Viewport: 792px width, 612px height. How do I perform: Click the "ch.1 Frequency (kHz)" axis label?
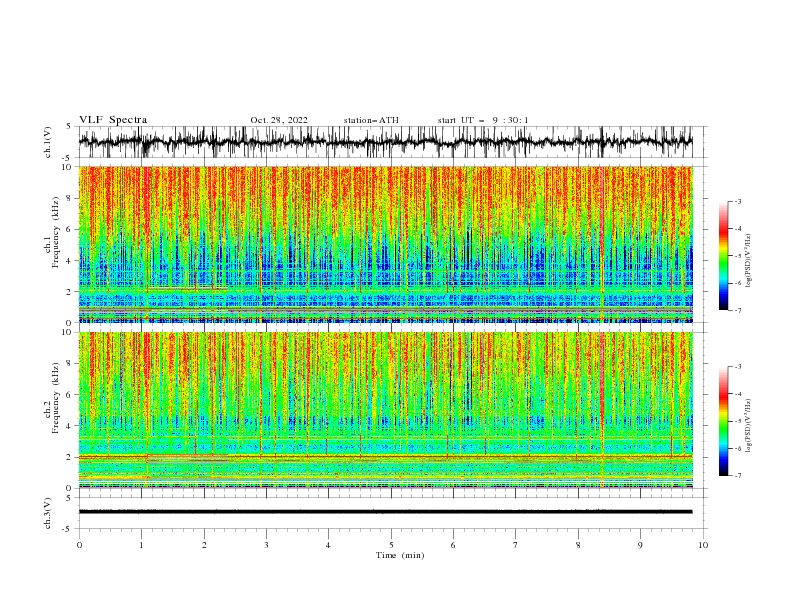click(53, 233)
